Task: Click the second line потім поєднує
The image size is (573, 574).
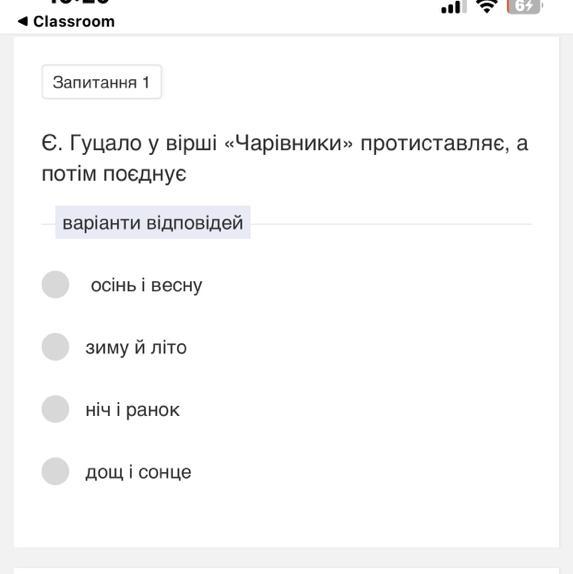Action: coord(114,174)
